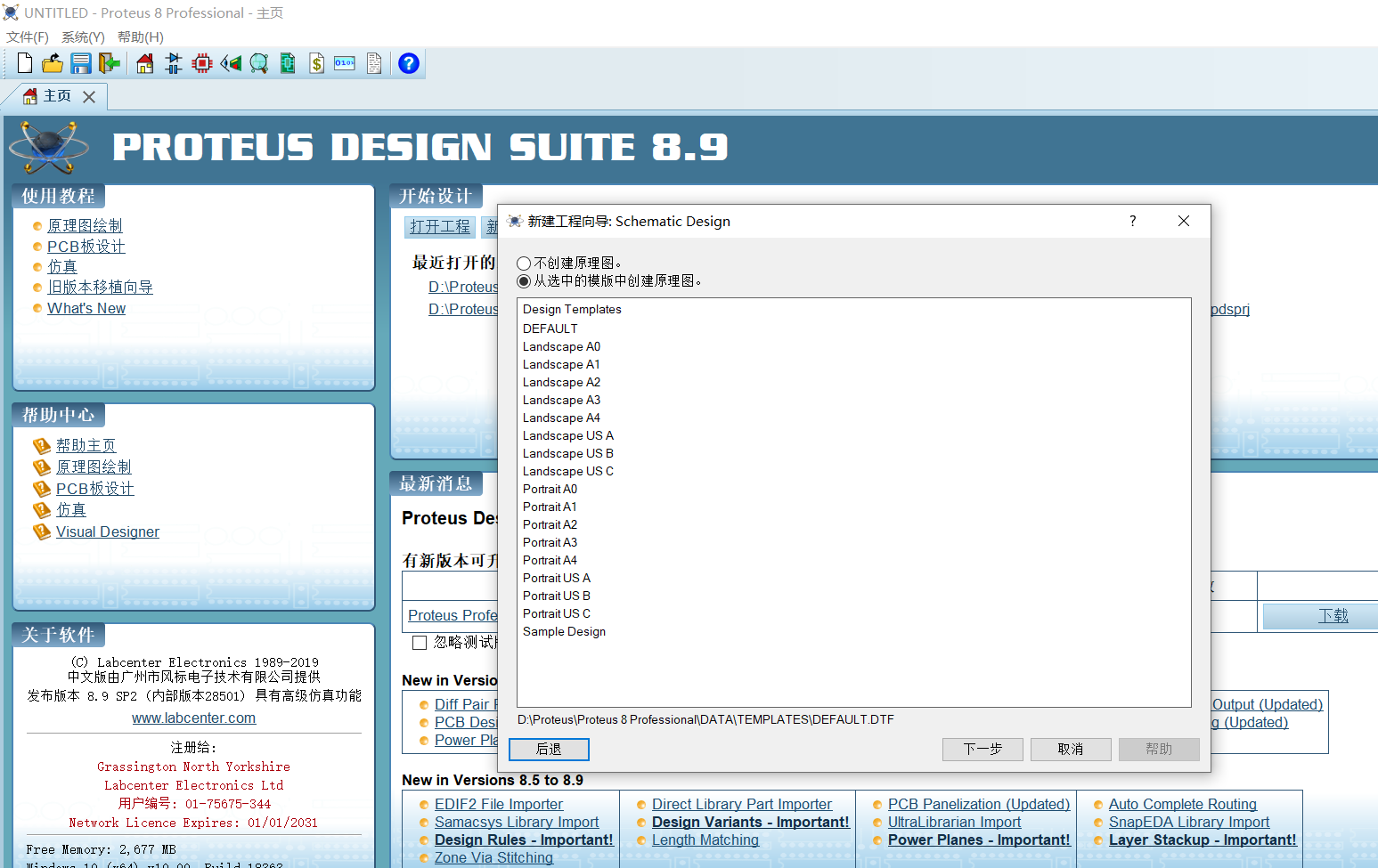The width and height of the screenshot is (1378, 868).
Task: Choose Landscape US B template
Action: pyautogui.click(x=568, y=453)
